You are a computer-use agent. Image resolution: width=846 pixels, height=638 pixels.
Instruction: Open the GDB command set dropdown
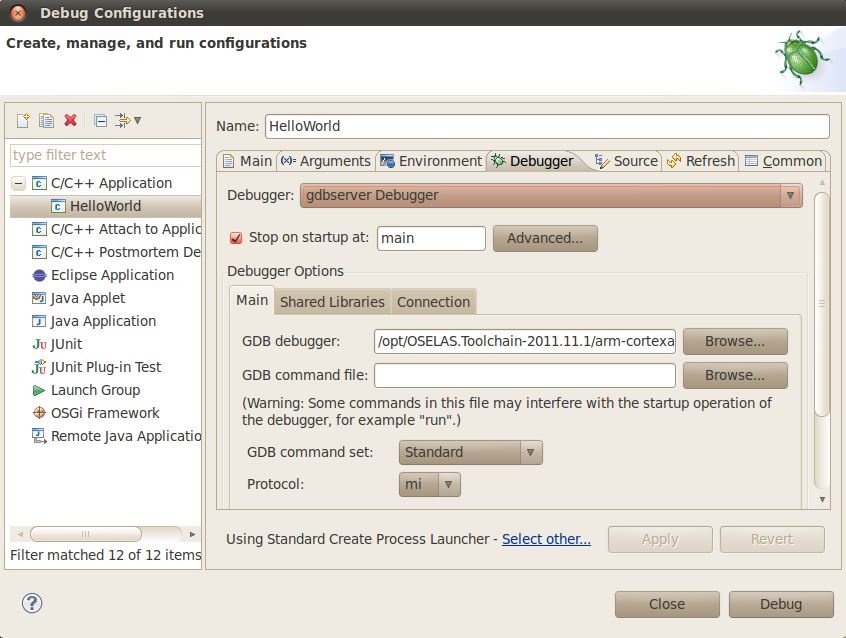click(470, 452)
